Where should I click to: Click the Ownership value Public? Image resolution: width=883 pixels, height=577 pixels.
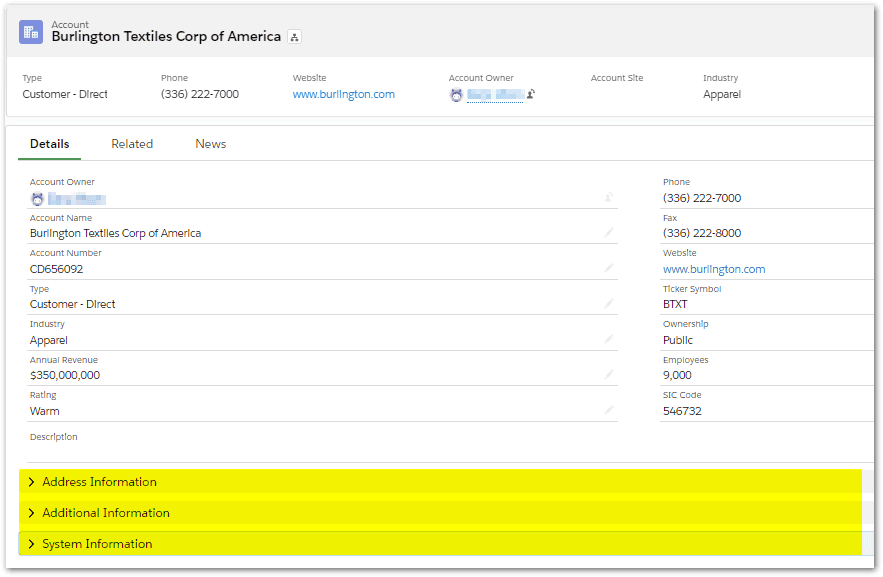[678, 340]
